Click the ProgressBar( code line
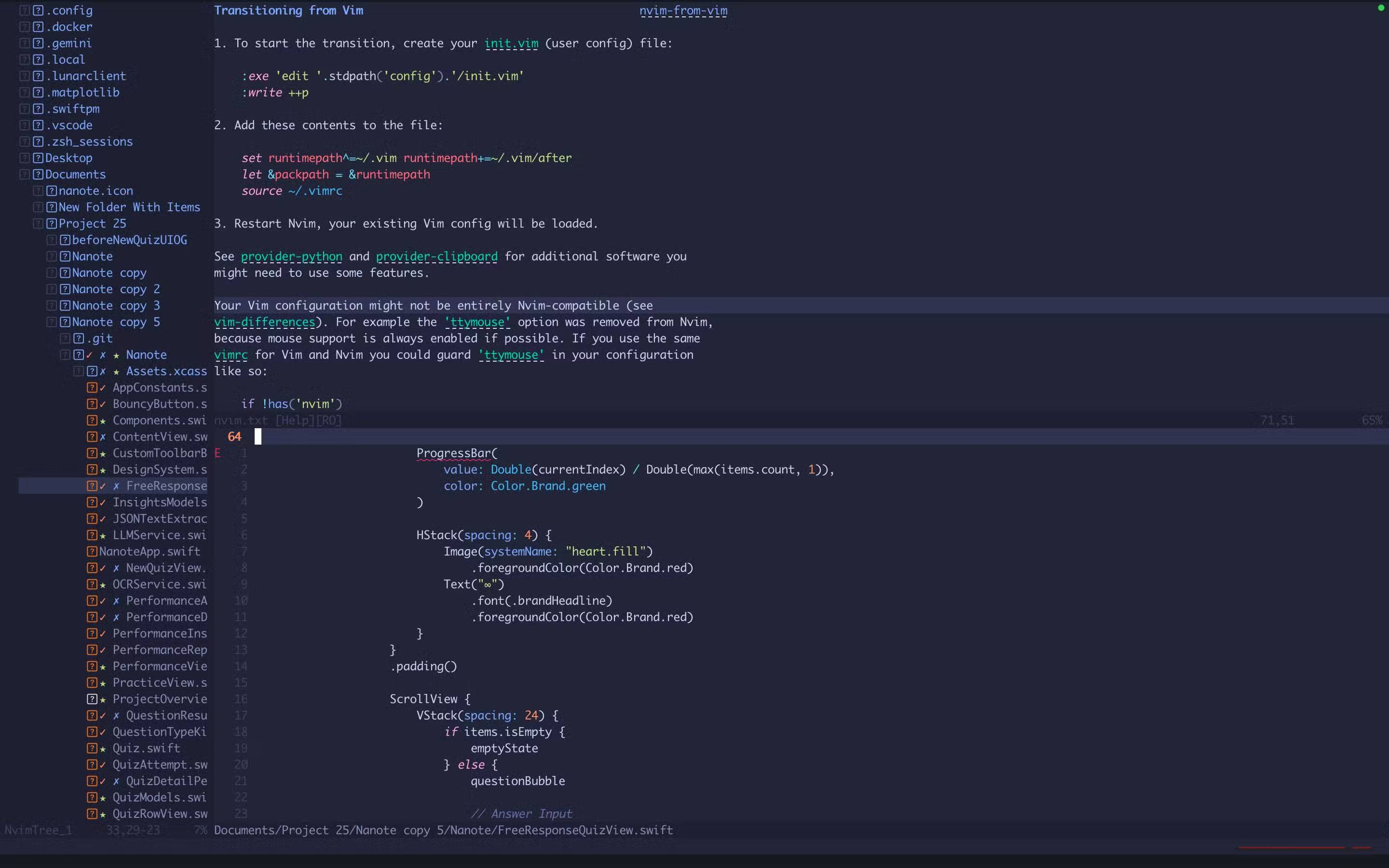The image size is (1389, 868). coord(457,453)
